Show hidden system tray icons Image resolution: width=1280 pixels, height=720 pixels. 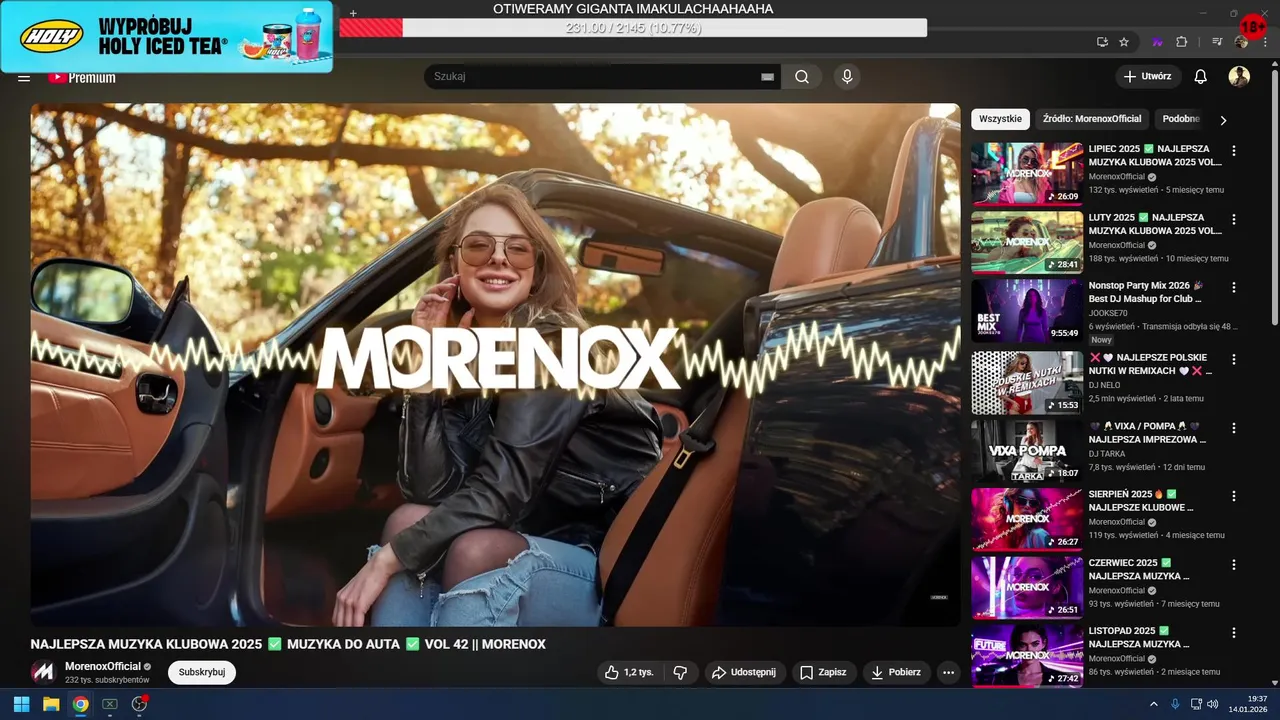(1153, 704)
